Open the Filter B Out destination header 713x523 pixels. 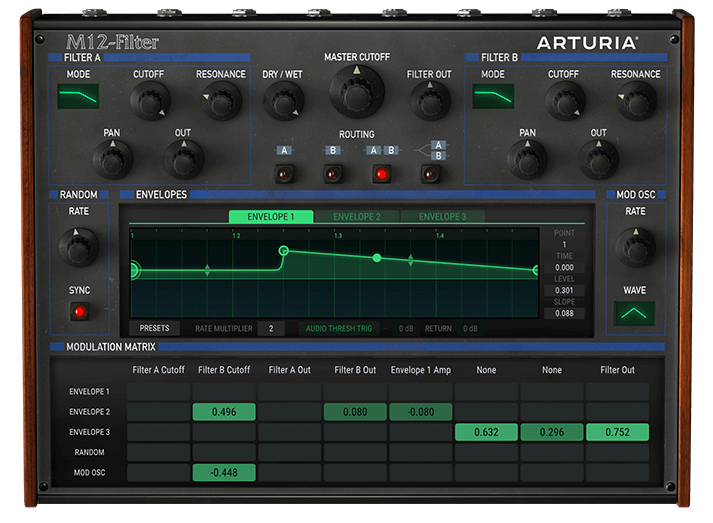355,370
